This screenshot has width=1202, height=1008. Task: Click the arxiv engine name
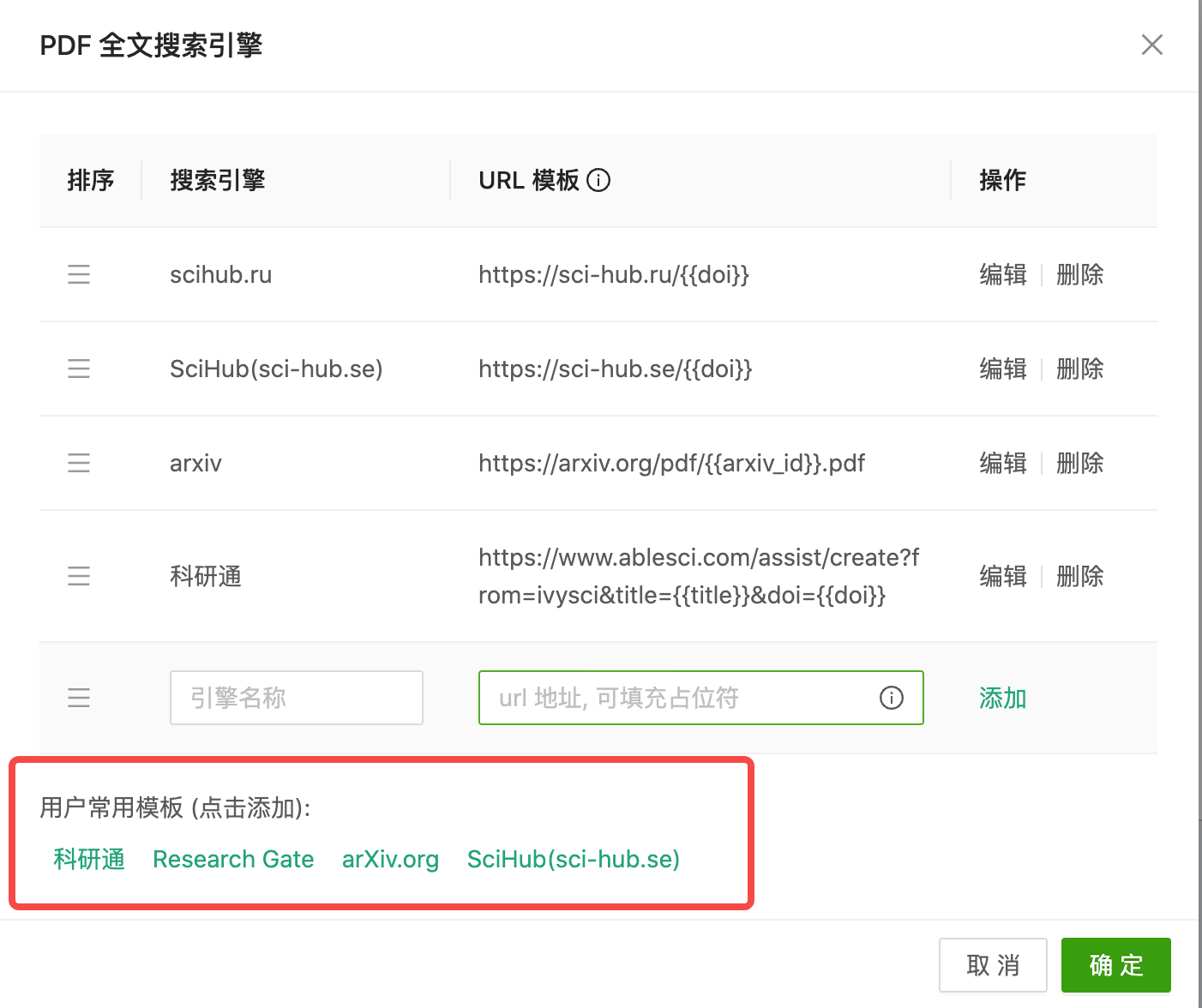(x=195, y=463)
